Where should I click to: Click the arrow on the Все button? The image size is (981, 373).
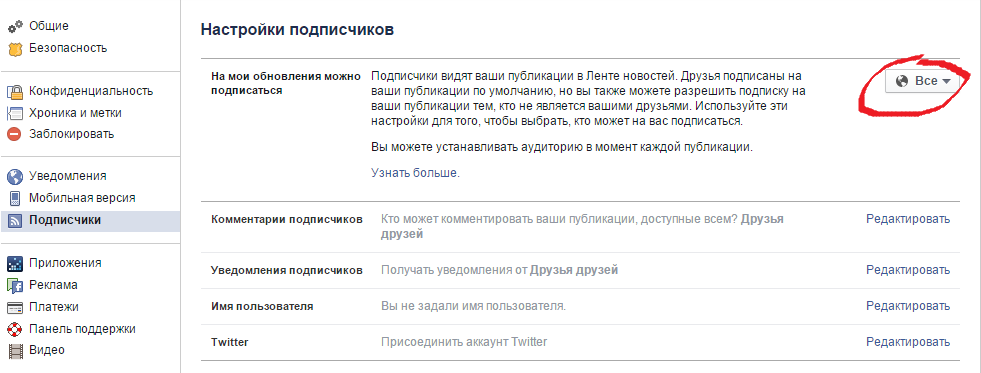click(946, 81)
